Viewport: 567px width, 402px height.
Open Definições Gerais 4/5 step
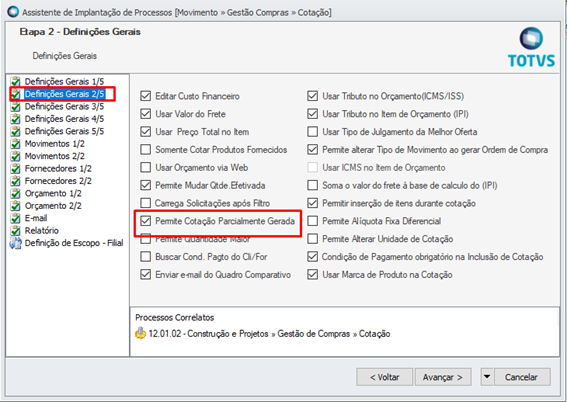click(64, 119)
